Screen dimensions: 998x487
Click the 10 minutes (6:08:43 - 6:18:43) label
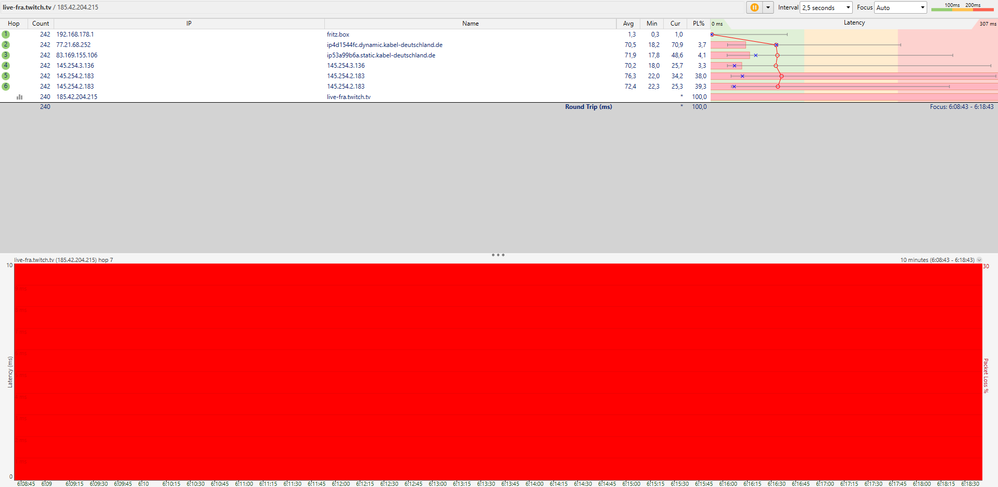[937, 260]
